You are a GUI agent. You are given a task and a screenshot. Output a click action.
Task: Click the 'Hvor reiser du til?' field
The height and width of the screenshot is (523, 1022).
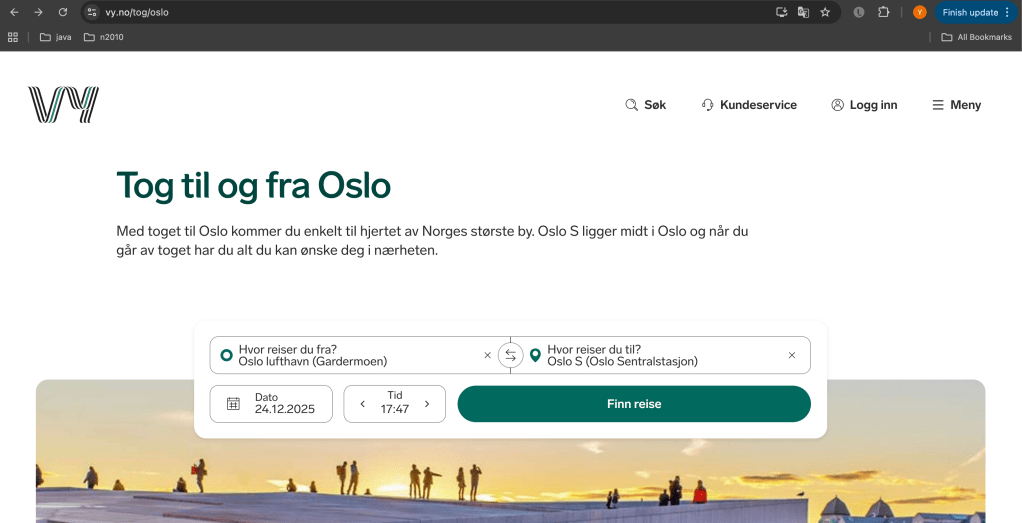pyautogui.click(x=655, y=355)
